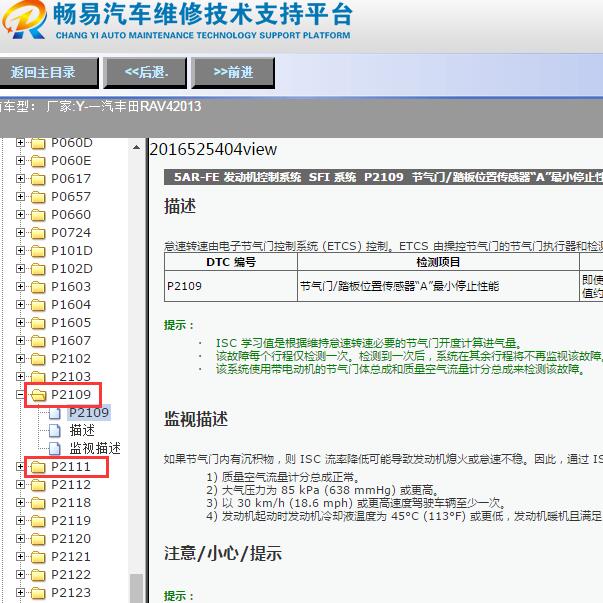This screenshot has height=603, width=603.
Task: Open the P101D folder icon
Action: click(x=38, y=252)
